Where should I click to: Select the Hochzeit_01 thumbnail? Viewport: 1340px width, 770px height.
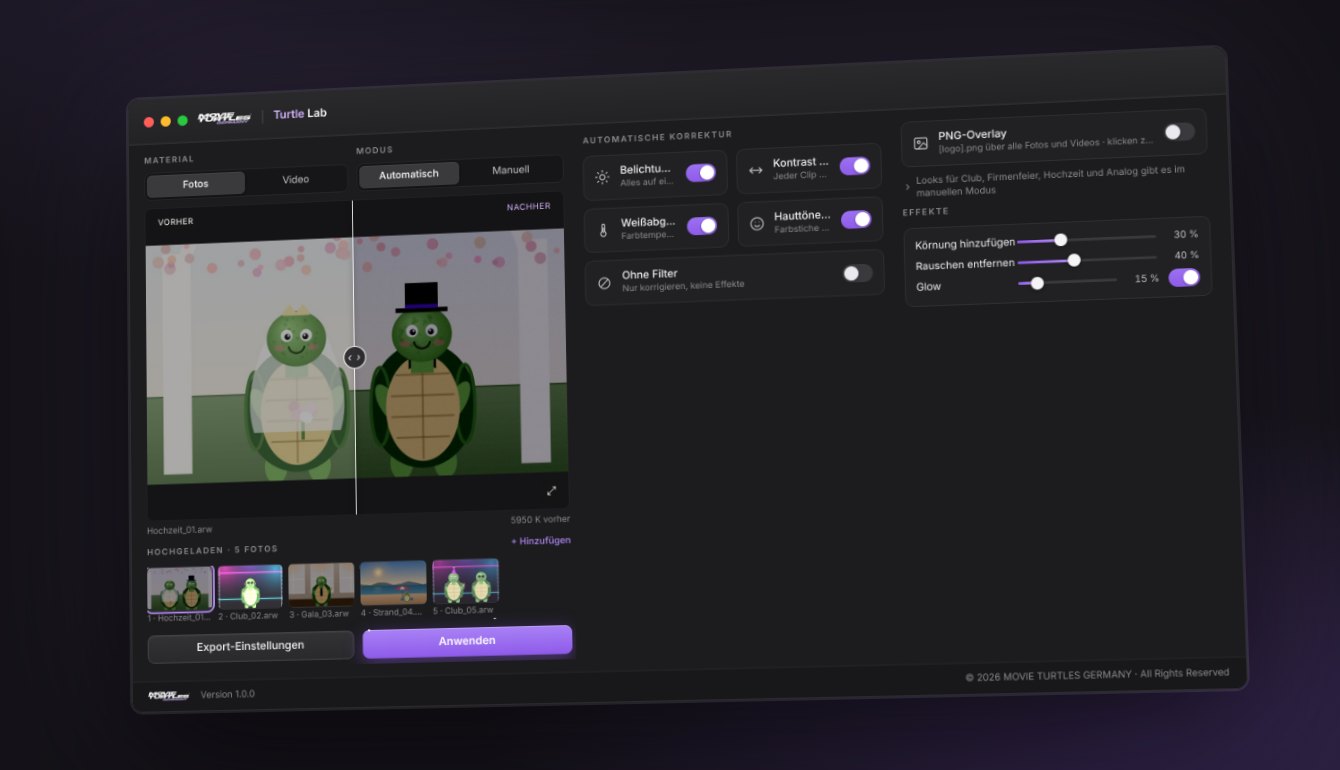point(181,589)
